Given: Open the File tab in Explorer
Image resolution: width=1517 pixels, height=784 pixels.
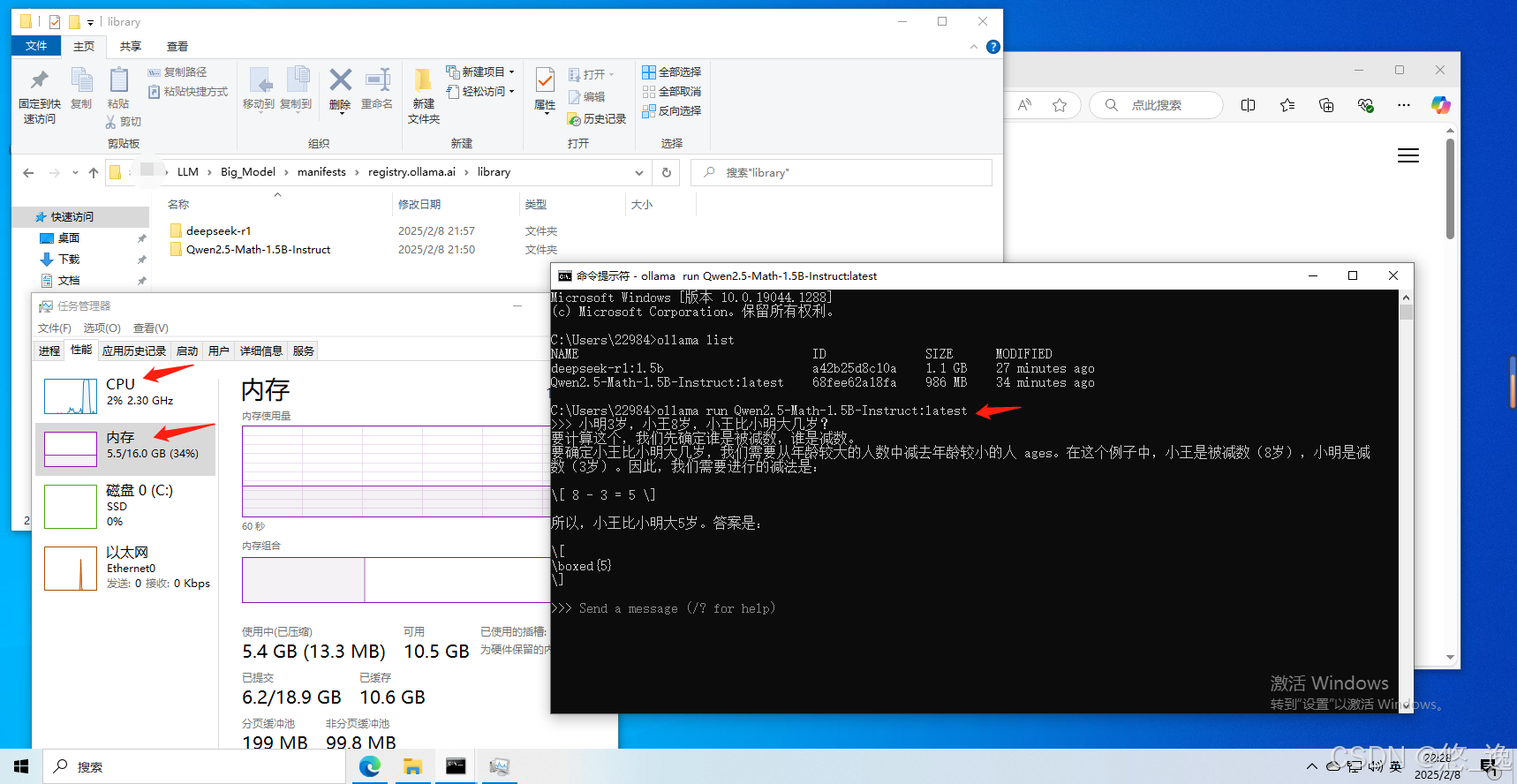Looking at the screenshot, I should pos(36,46).
